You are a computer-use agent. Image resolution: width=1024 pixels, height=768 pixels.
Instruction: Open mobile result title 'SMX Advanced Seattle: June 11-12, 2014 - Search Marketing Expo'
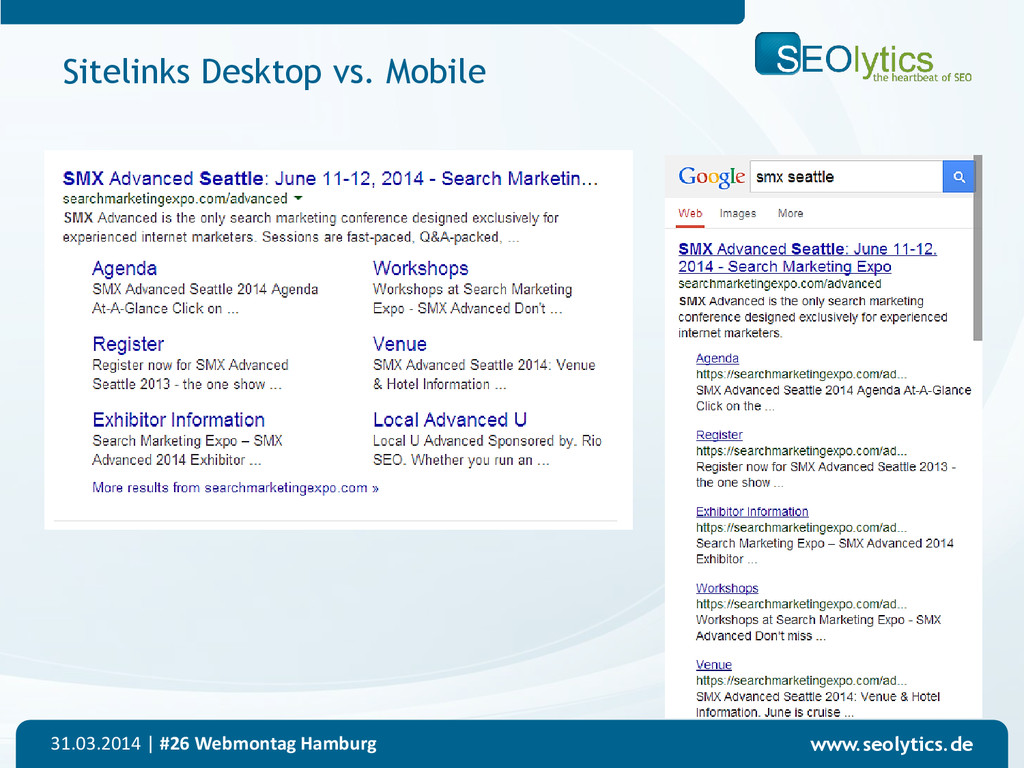807,257
